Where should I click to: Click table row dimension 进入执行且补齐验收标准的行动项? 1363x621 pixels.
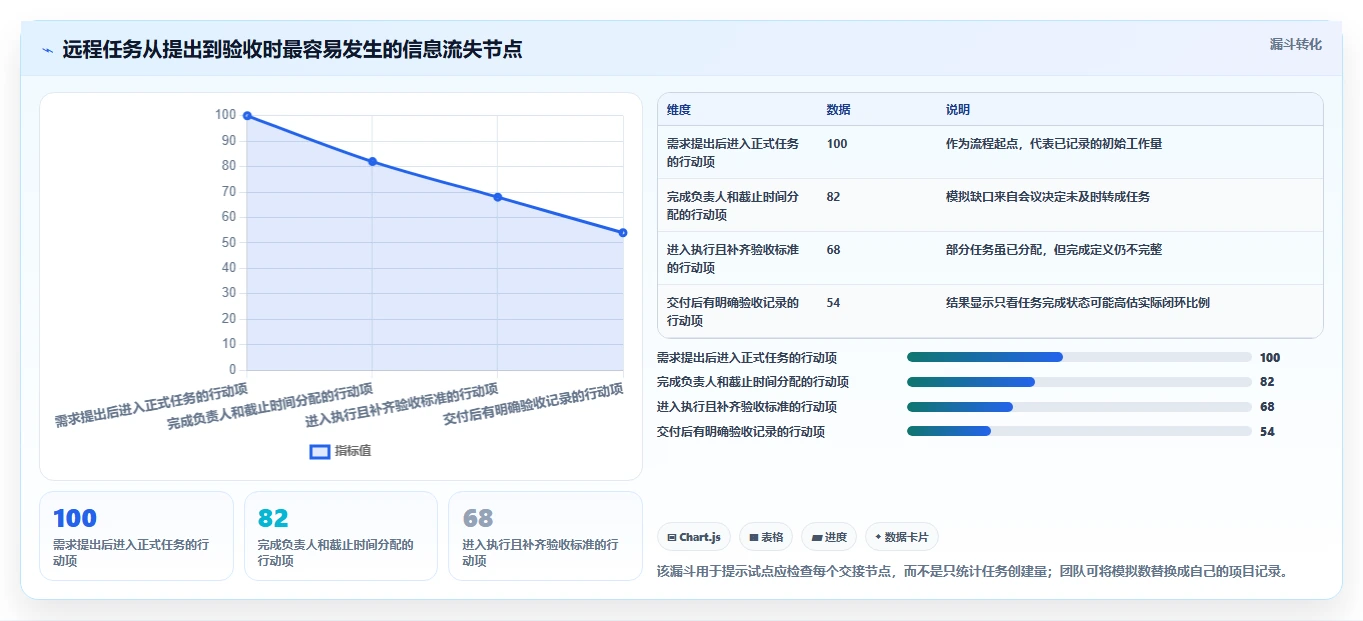click(733, 258)
